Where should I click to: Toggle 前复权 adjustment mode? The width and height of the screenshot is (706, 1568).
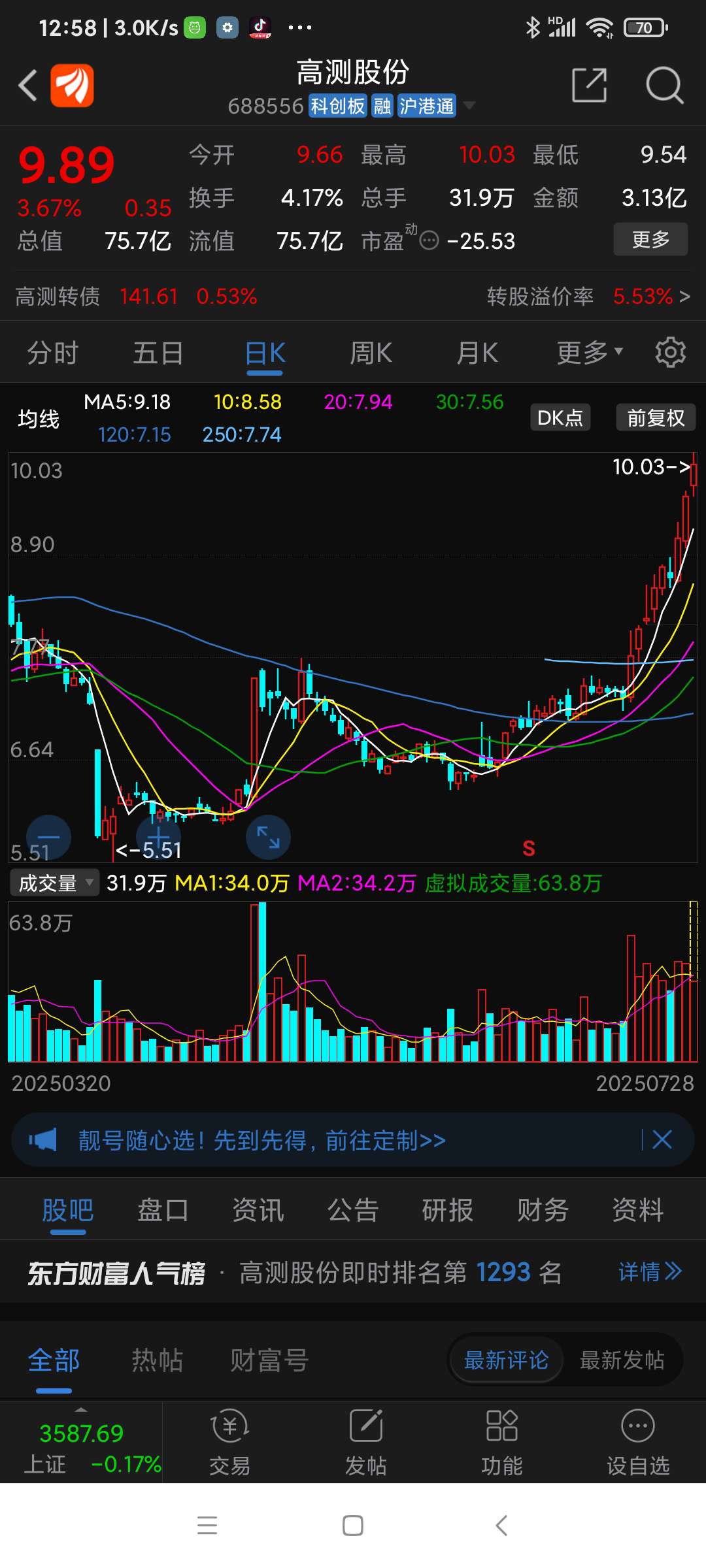pyautogui.click(x=656, y=417)
